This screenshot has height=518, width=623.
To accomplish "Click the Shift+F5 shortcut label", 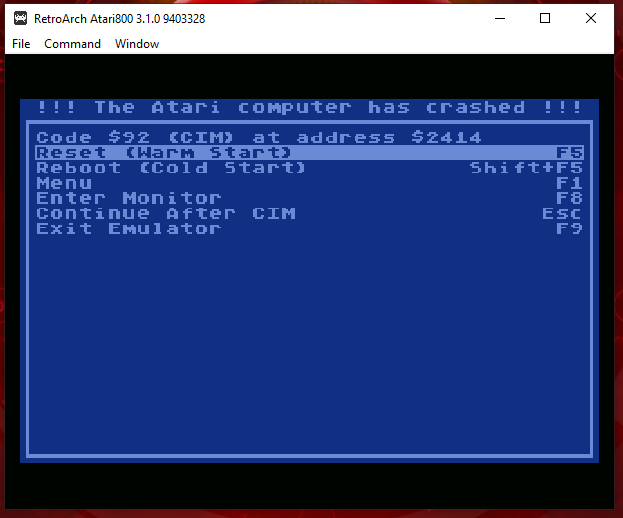I will [526, 168].
